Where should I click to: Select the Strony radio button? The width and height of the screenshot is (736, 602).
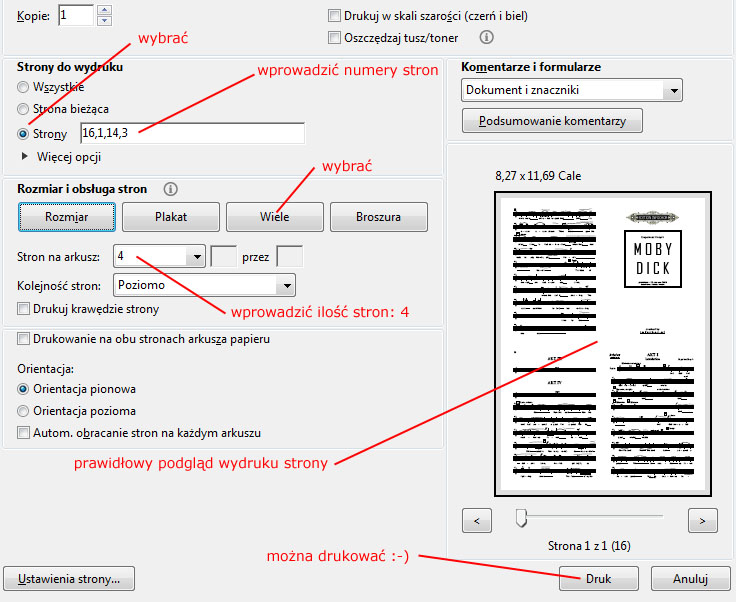[x=23, y=134]
